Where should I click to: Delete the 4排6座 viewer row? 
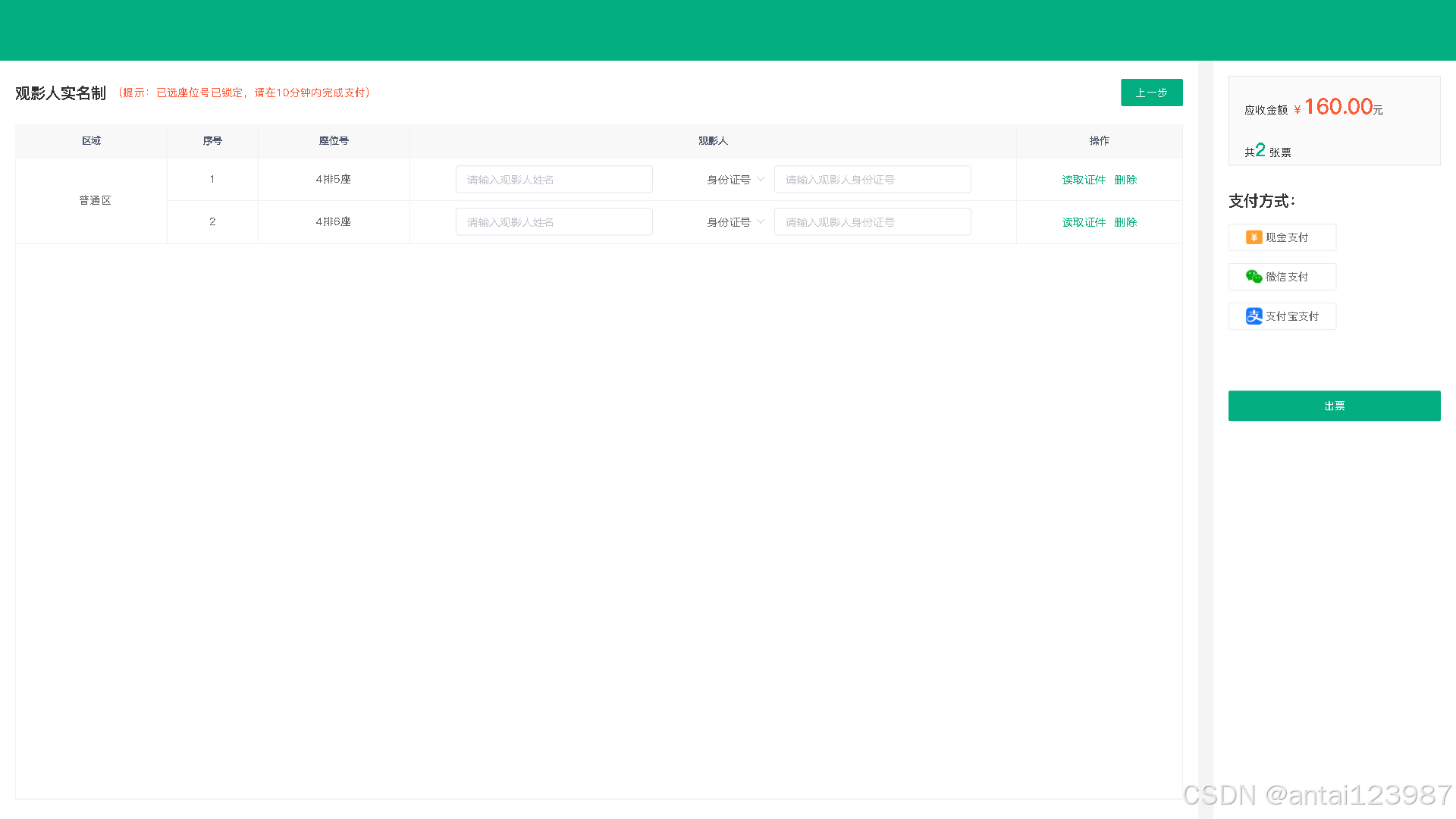1125,222
